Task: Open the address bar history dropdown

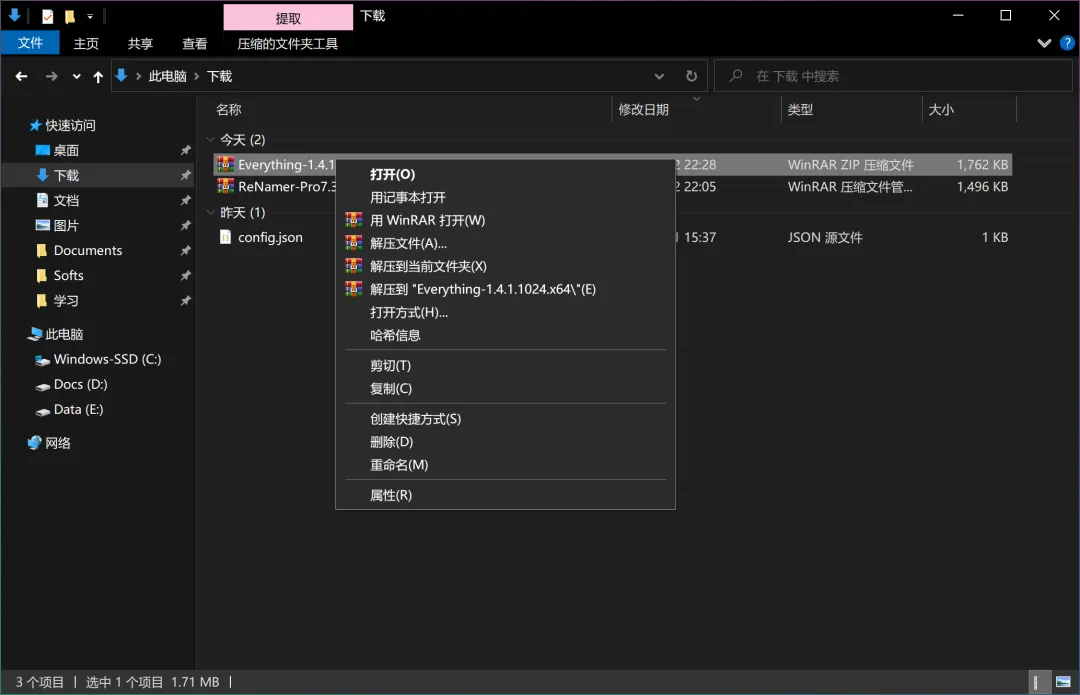Action: click(x=659, y=76)
